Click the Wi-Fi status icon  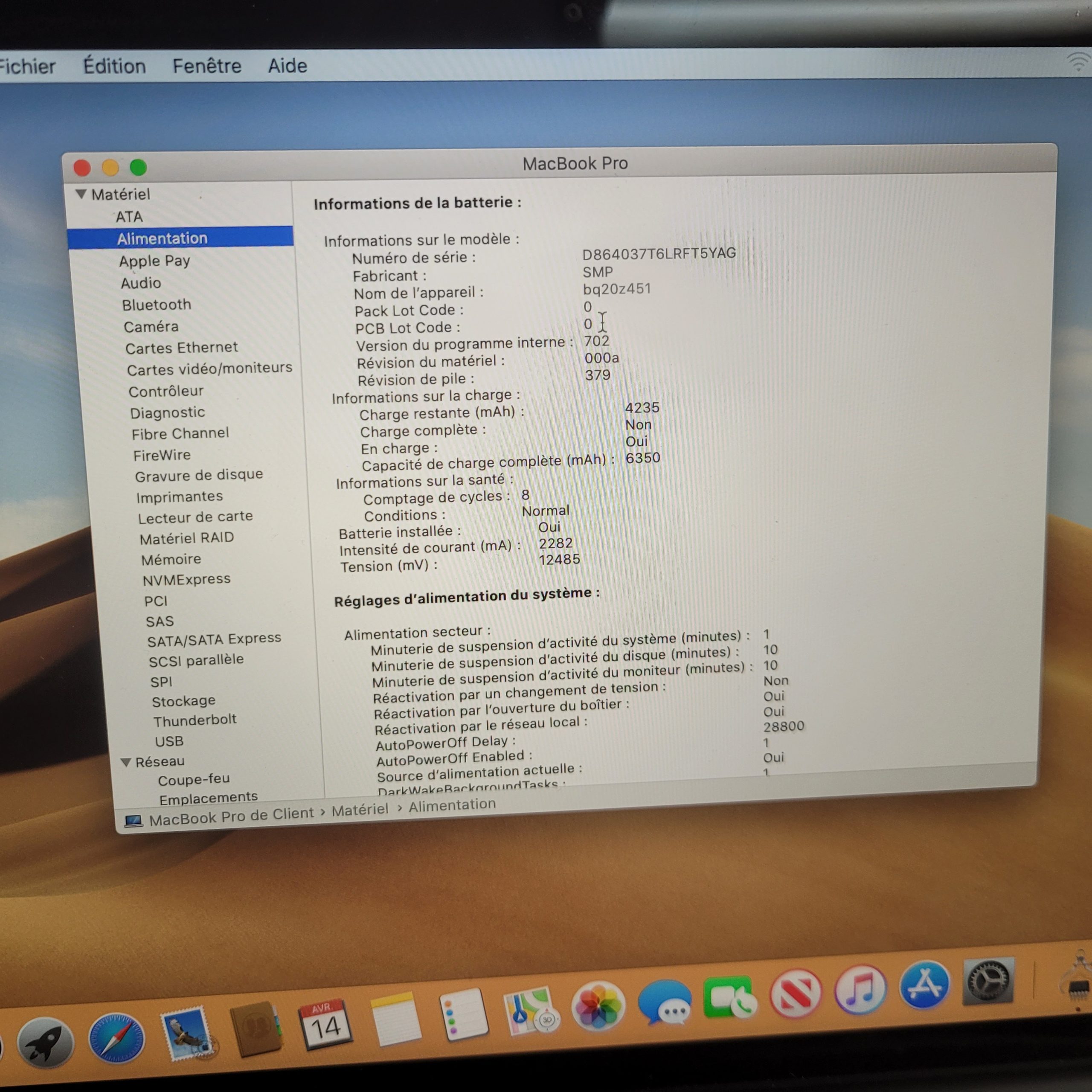coord(1079,61)
